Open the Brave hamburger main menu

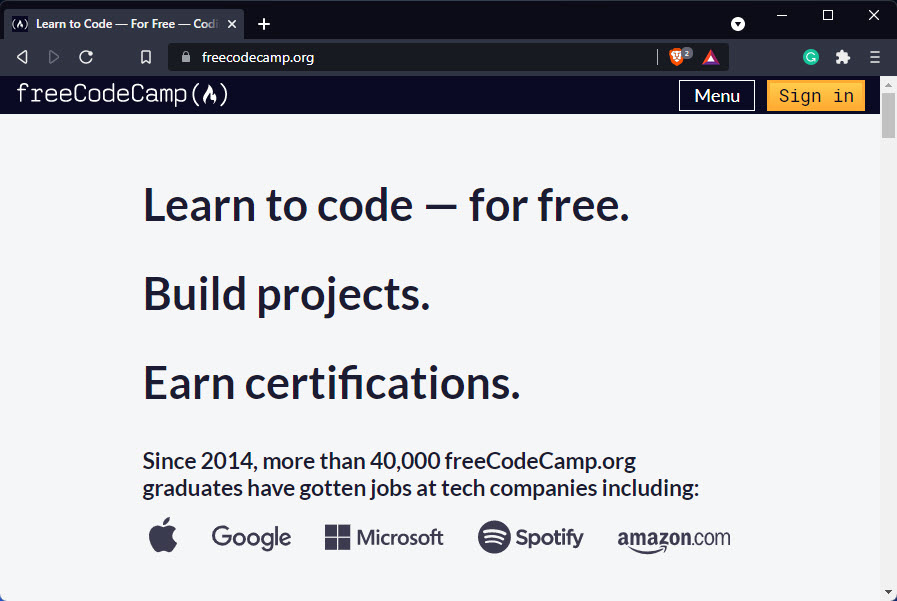click(875, 57)
